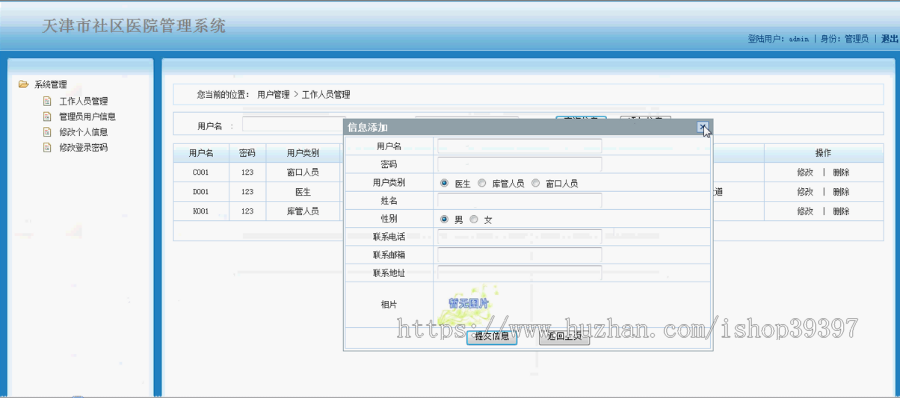Image resolution: width=900 pixels, height=398 pixels.
Task: Click 修改 for user C001
Action: pos(805,172)
